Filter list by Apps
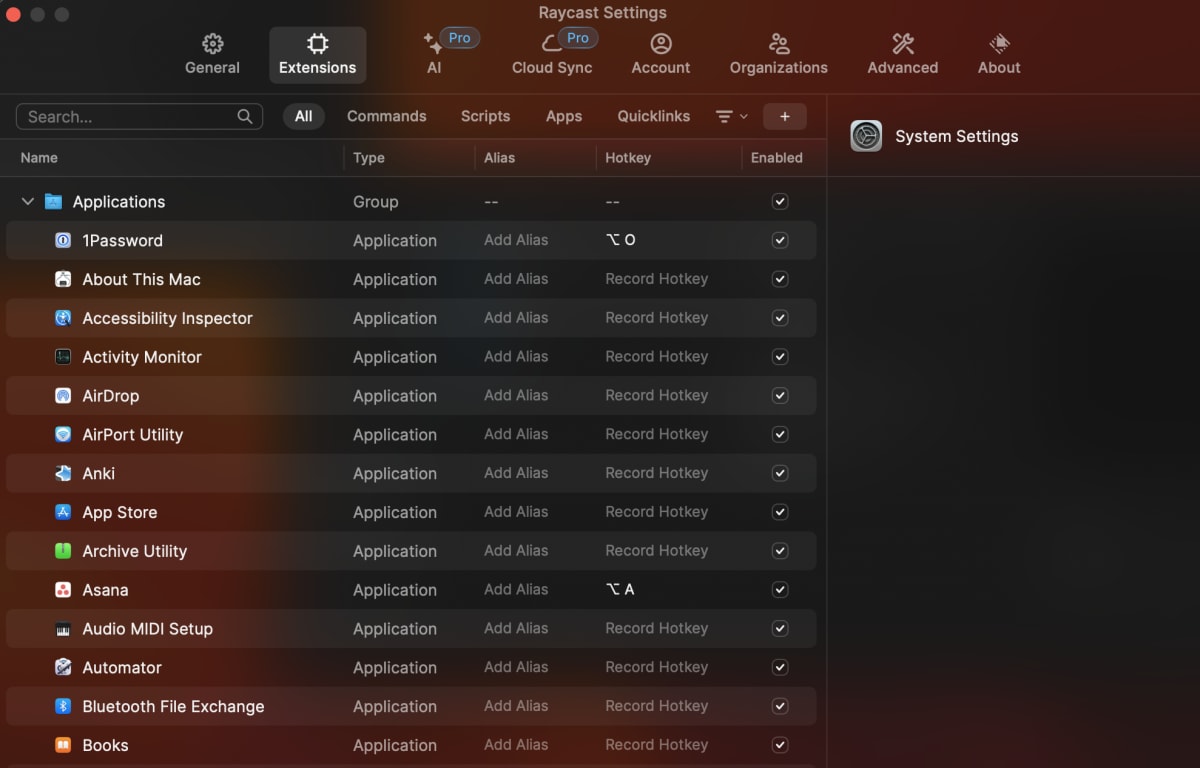This screenshot has width=1200, height=768. (564, 116)
